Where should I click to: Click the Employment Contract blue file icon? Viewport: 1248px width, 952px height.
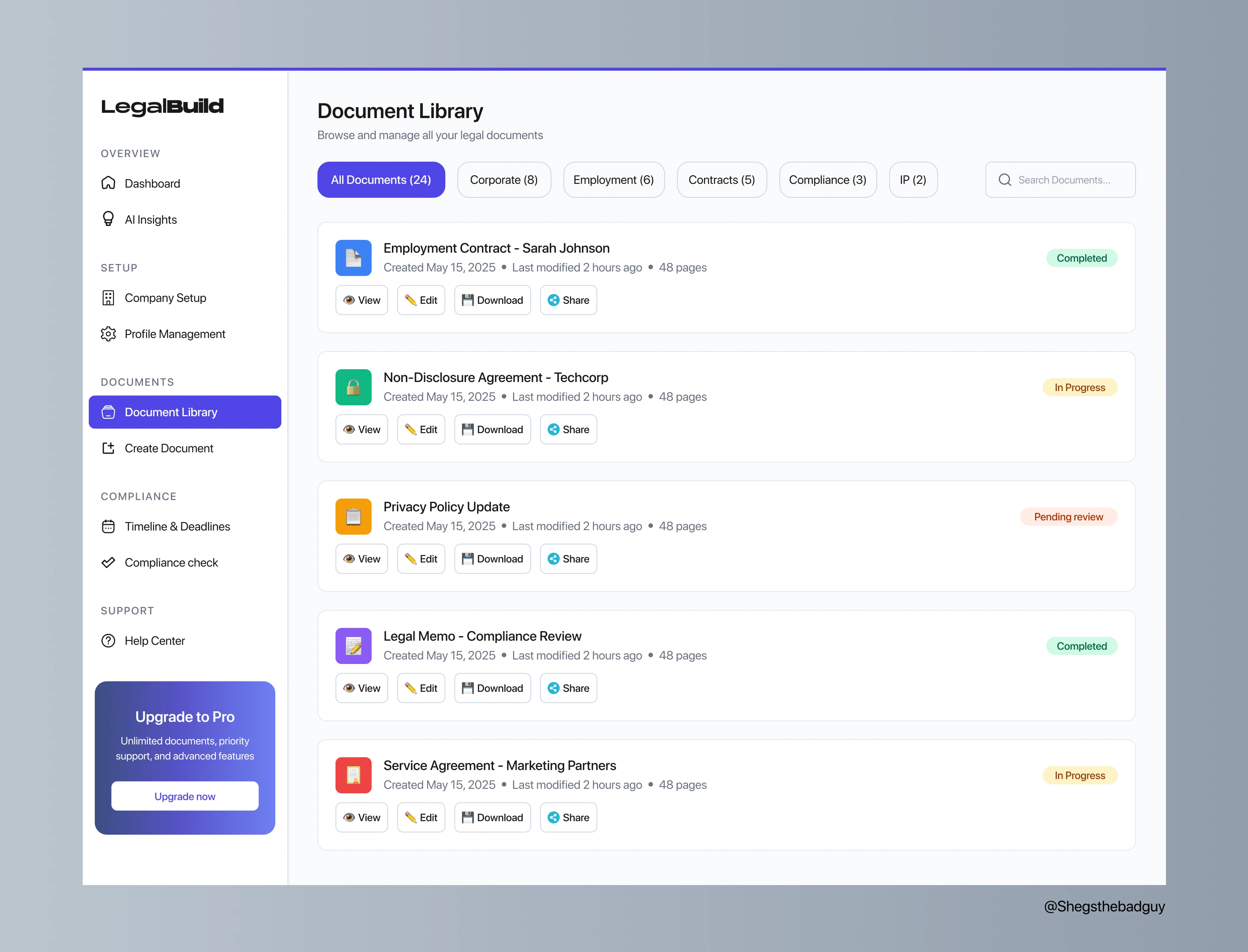[x=353, y=258]
